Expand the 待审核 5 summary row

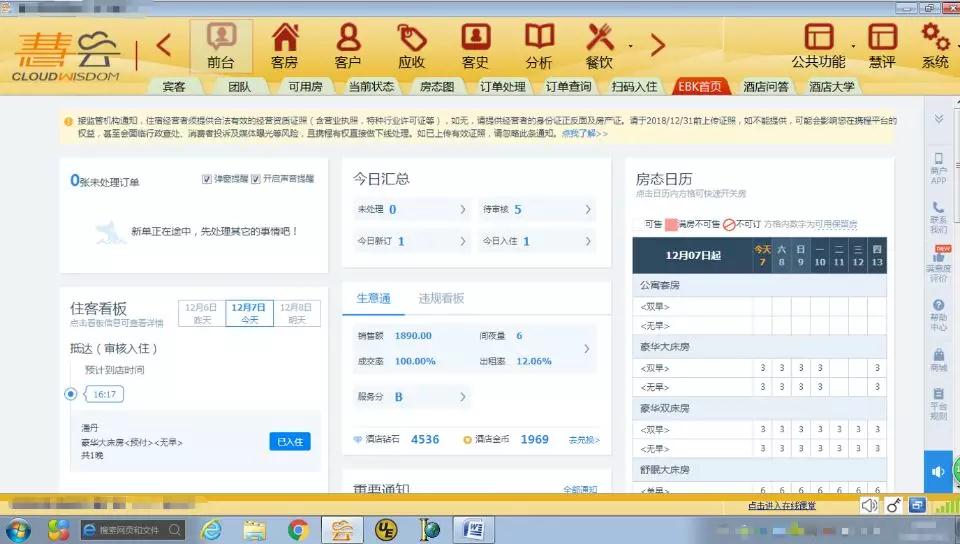[538, 209]
